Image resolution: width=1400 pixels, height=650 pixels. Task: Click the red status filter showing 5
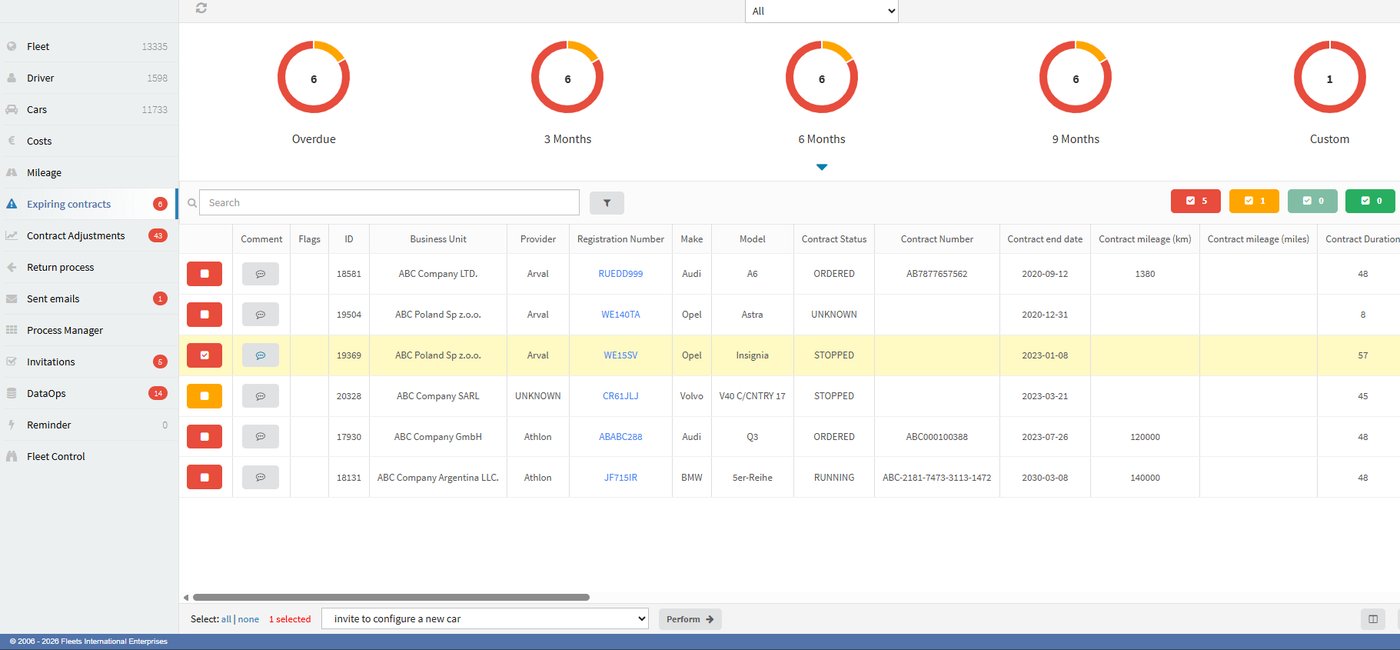coord(1196,201)
